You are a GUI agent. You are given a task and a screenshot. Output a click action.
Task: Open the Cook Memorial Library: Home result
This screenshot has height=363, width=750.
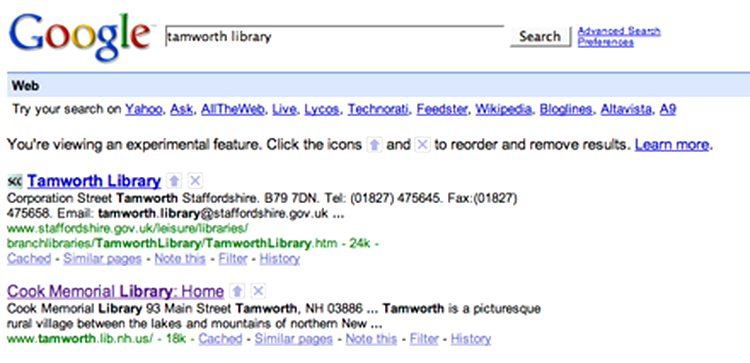(x=116, y=291)
